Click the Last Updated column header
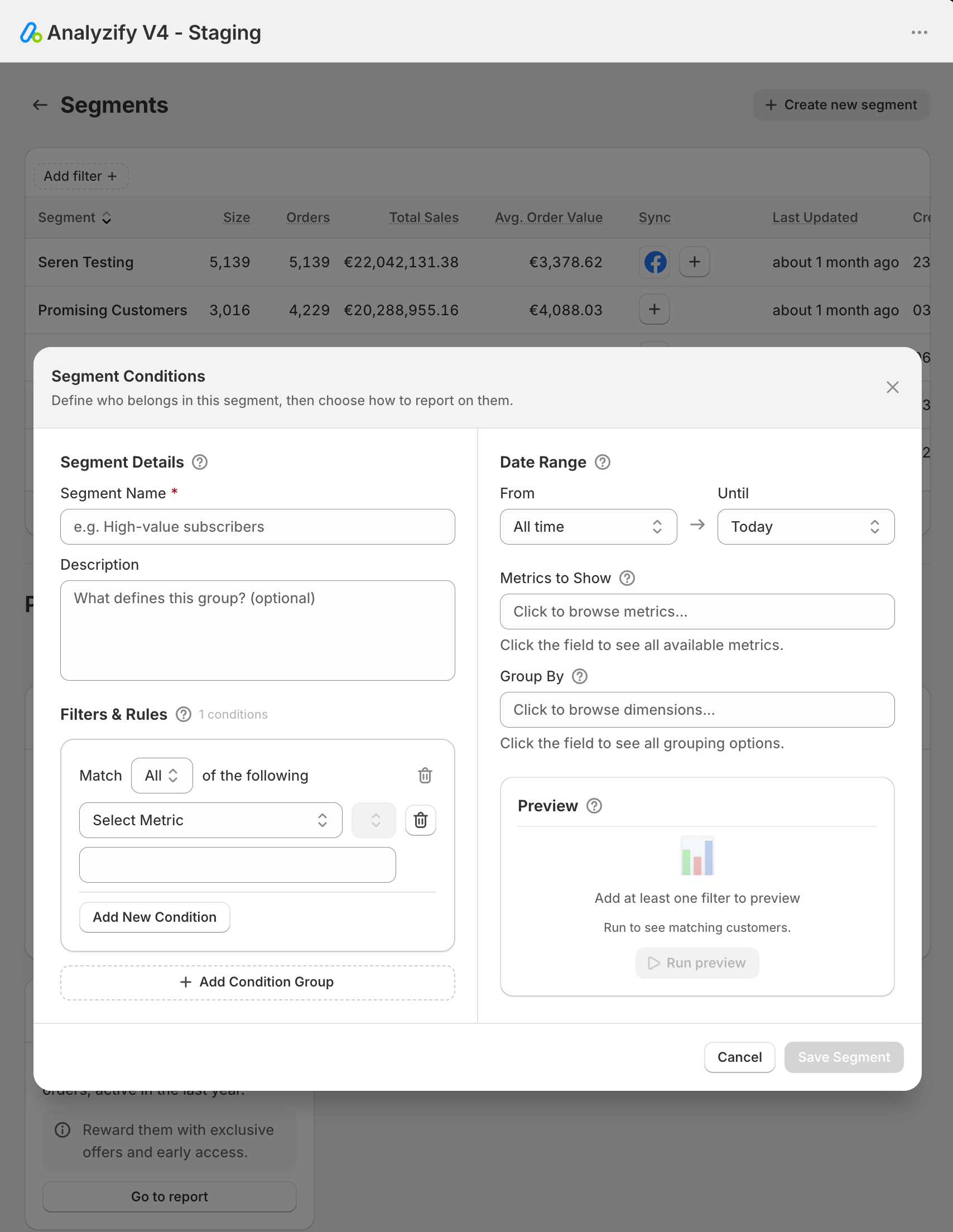Viewport: 953px width, 1232px height. click(815, 218)
